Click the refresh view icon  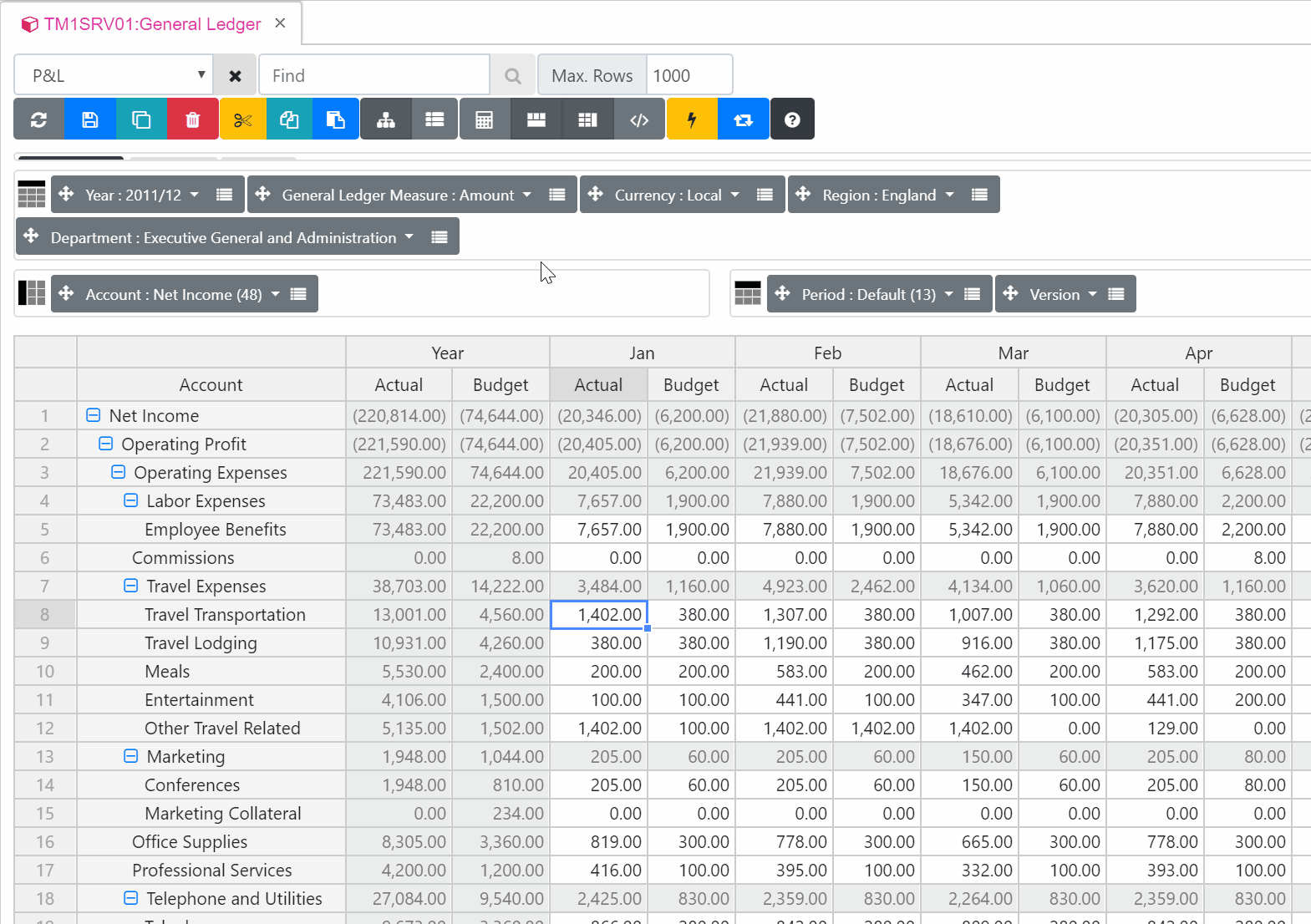click(38, 119)
